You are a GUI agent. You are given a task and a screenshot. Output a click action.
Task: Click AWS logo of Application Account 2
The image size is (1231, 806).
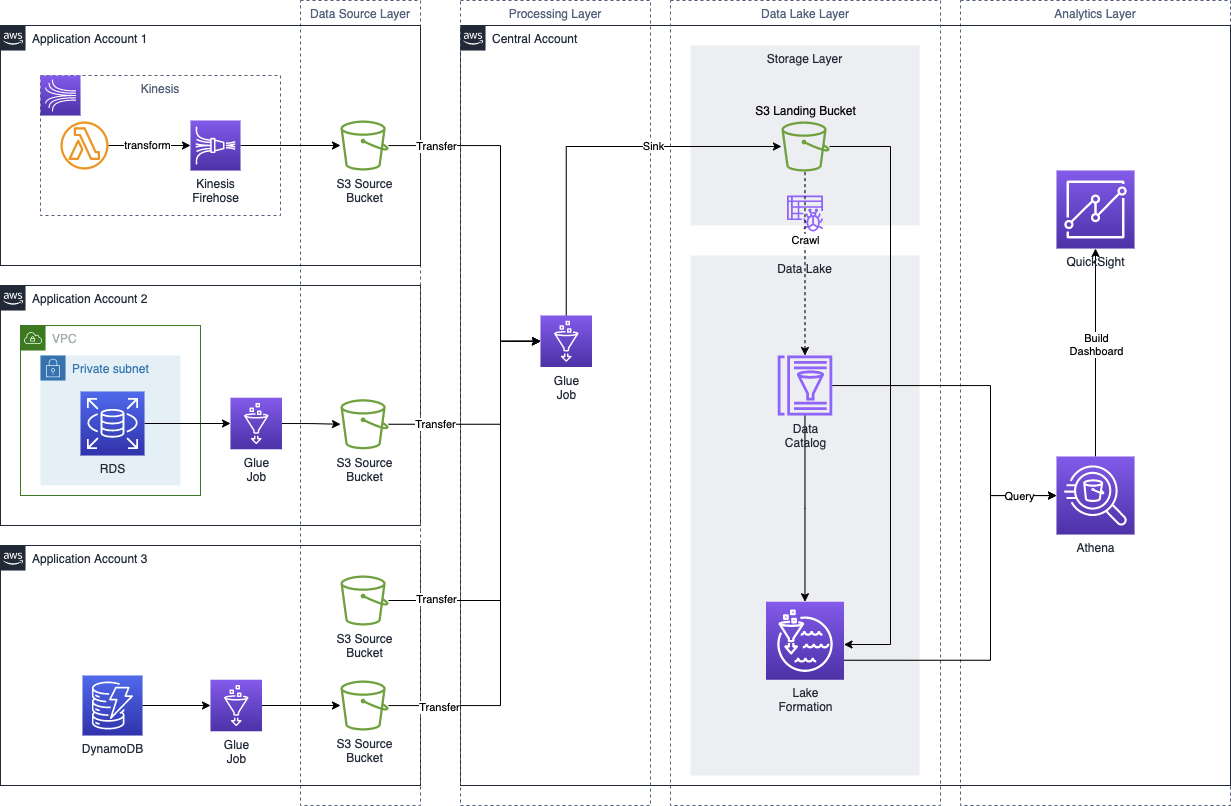(13, 298)
